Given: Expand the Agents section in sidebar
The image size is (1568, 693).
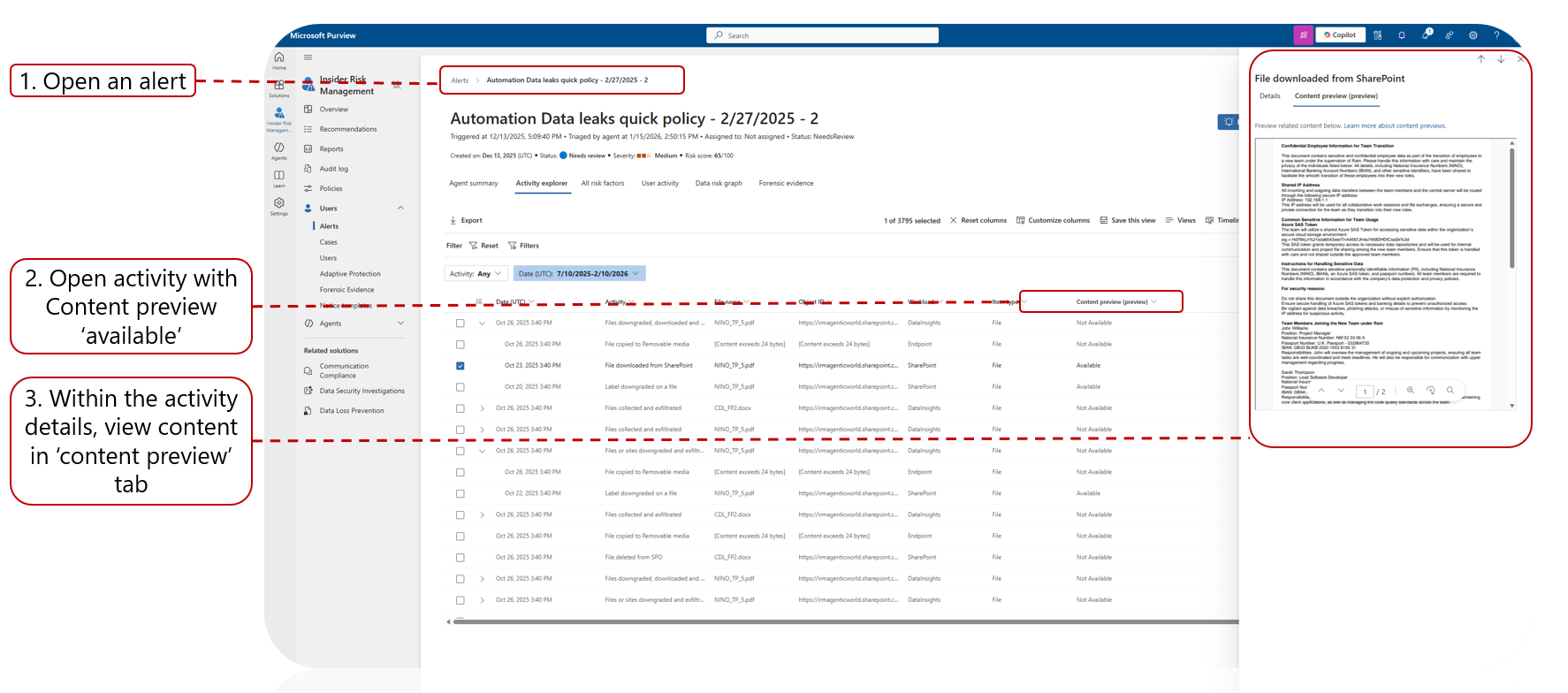Looking at the screenshot, I should (x=400, y=324).
